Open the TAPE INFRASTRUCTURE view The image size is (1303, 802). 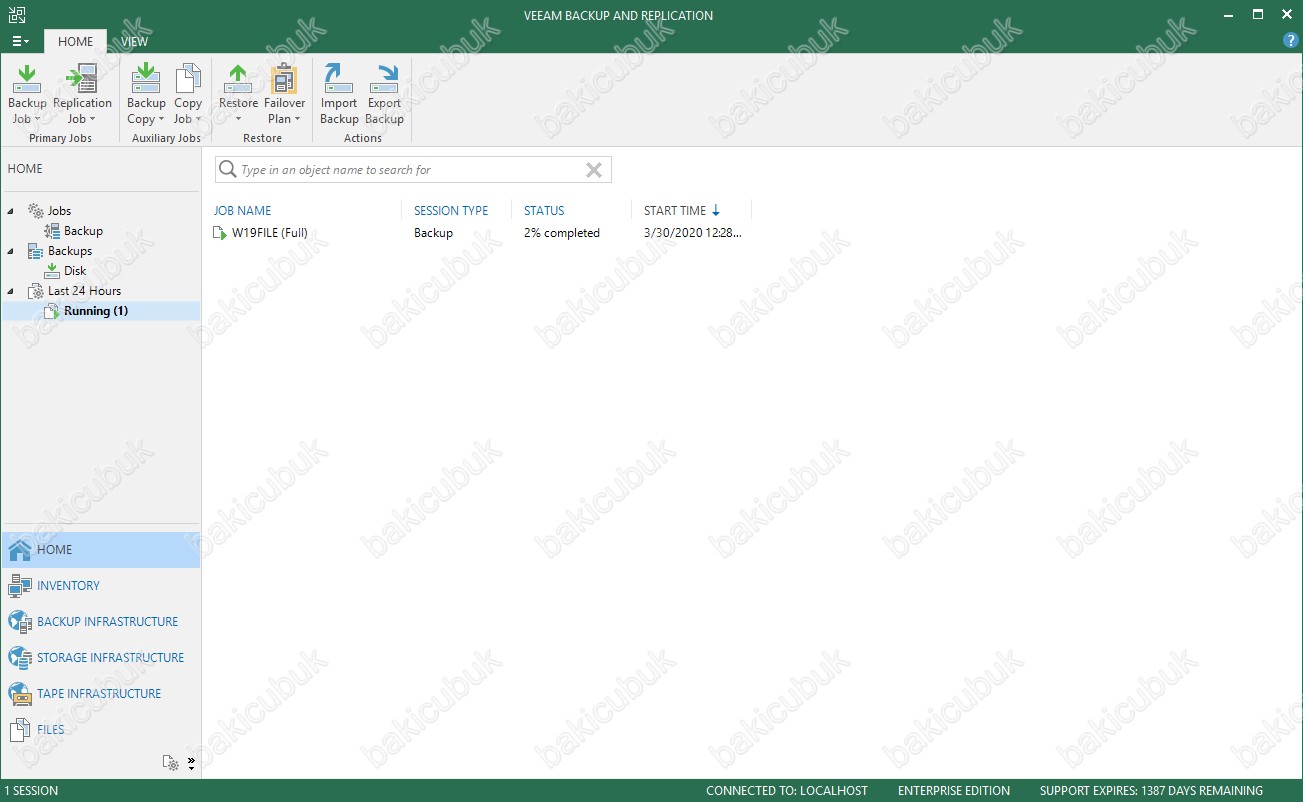(100, 694)
